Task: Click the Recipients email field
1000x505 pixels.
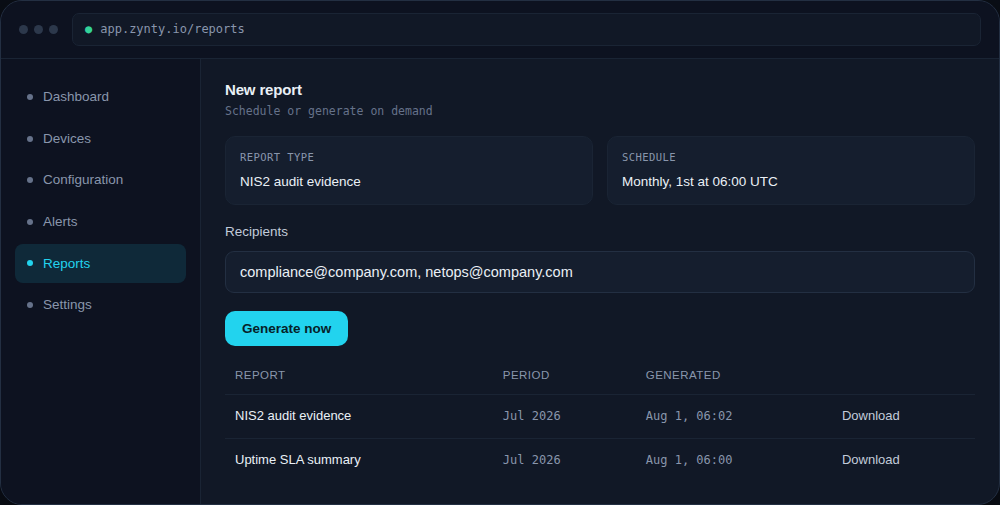Action: tap(599, 272)
